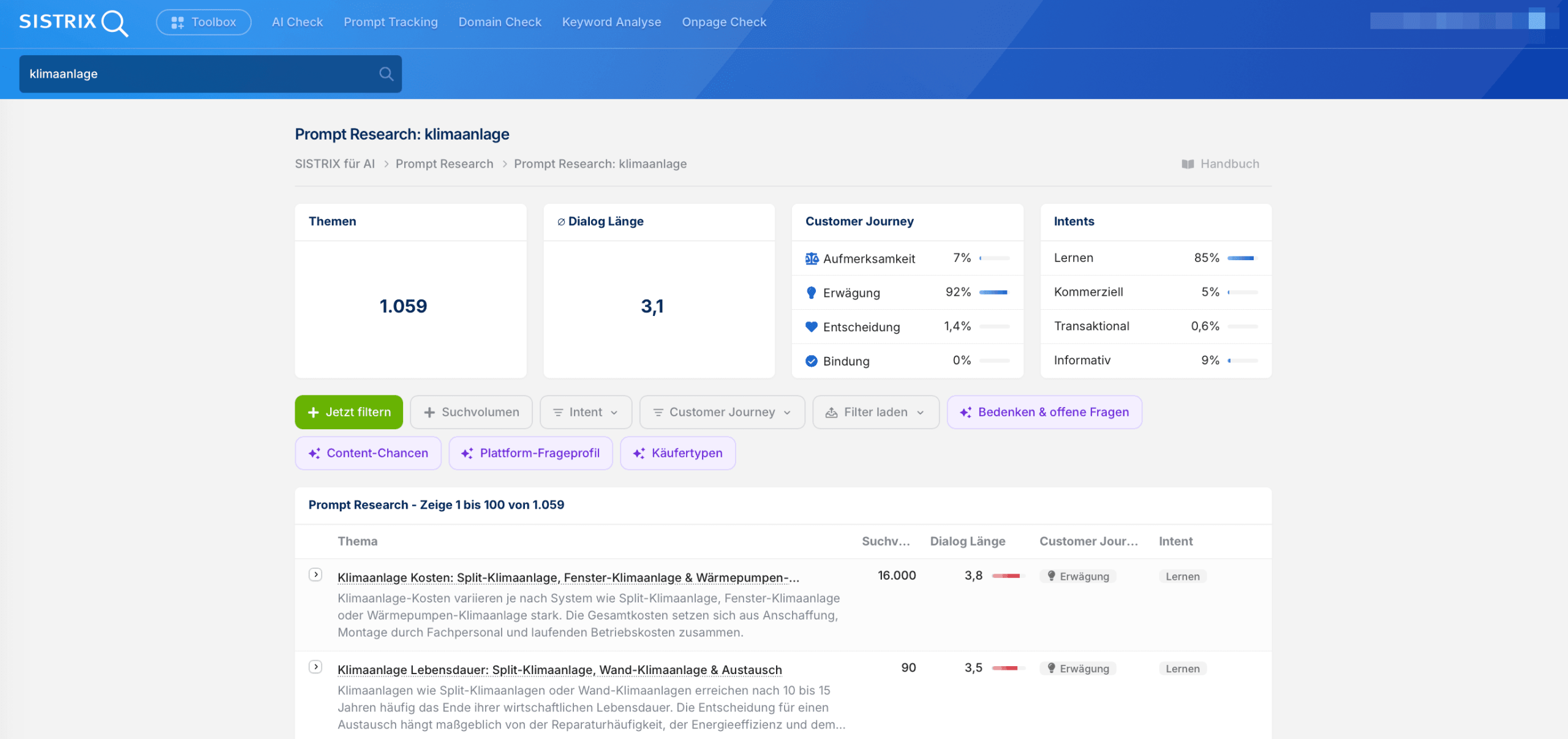
Task: Click the Lernen 85% progress bar
Action: point(1243,258)
